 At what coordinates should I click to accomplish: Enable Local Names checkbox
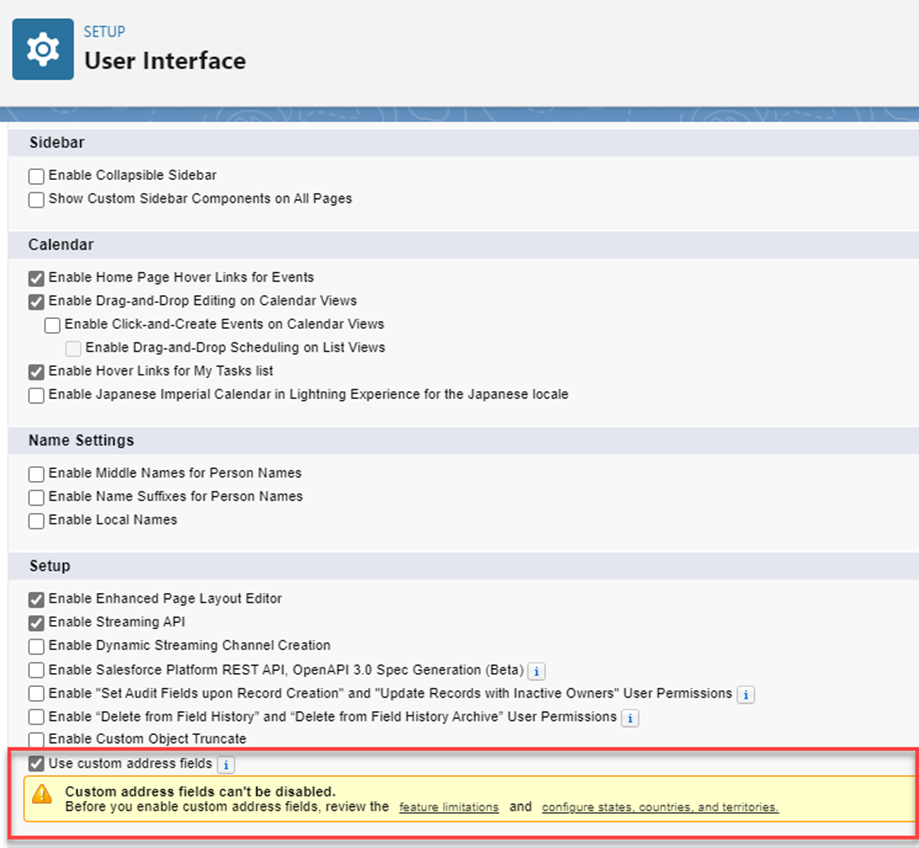pyautogui.click(x=37, y=521)
